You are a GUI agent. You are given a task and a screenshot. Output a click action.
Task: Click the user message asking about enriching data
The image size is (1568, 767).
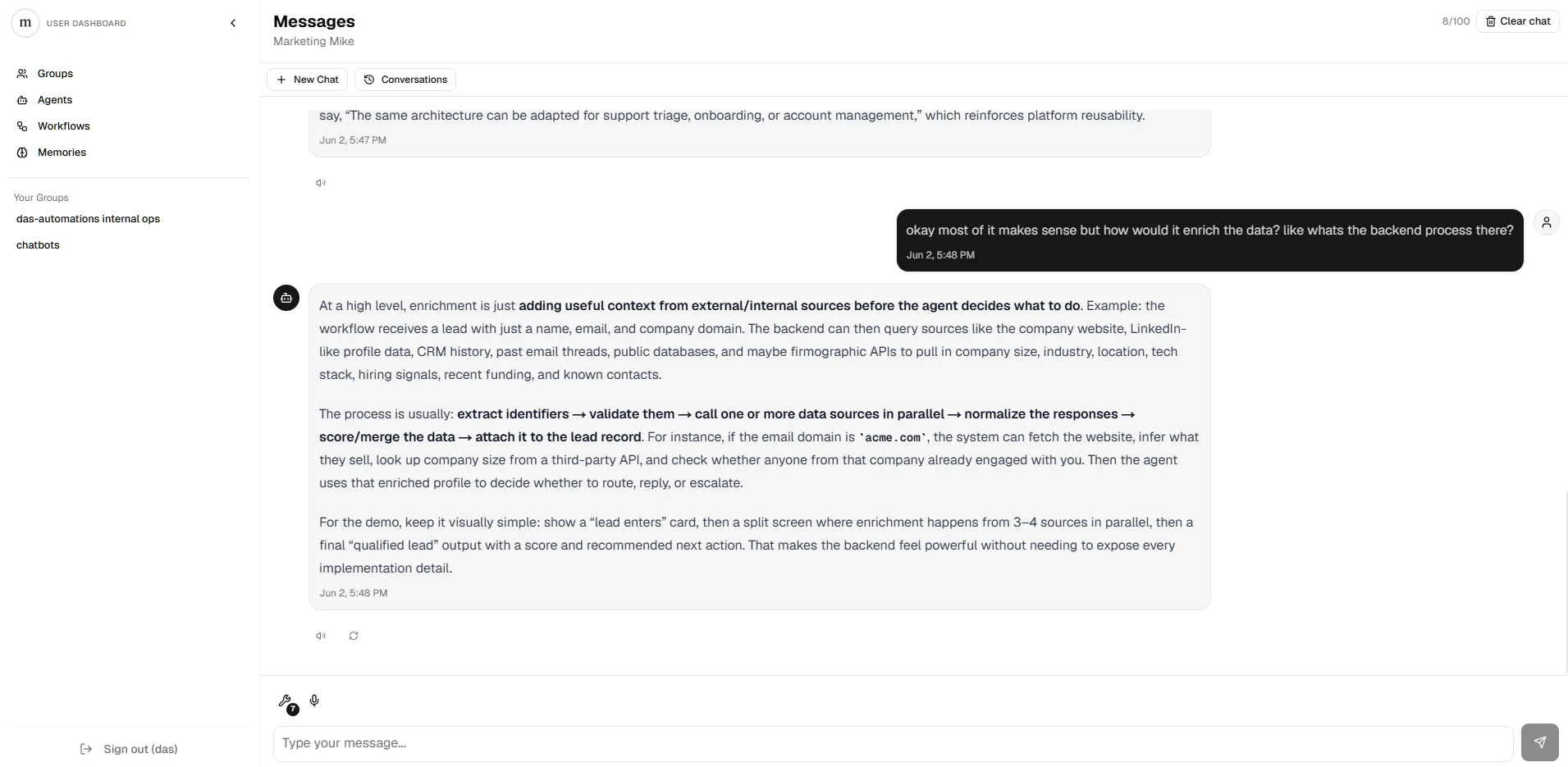point(1210,240)
